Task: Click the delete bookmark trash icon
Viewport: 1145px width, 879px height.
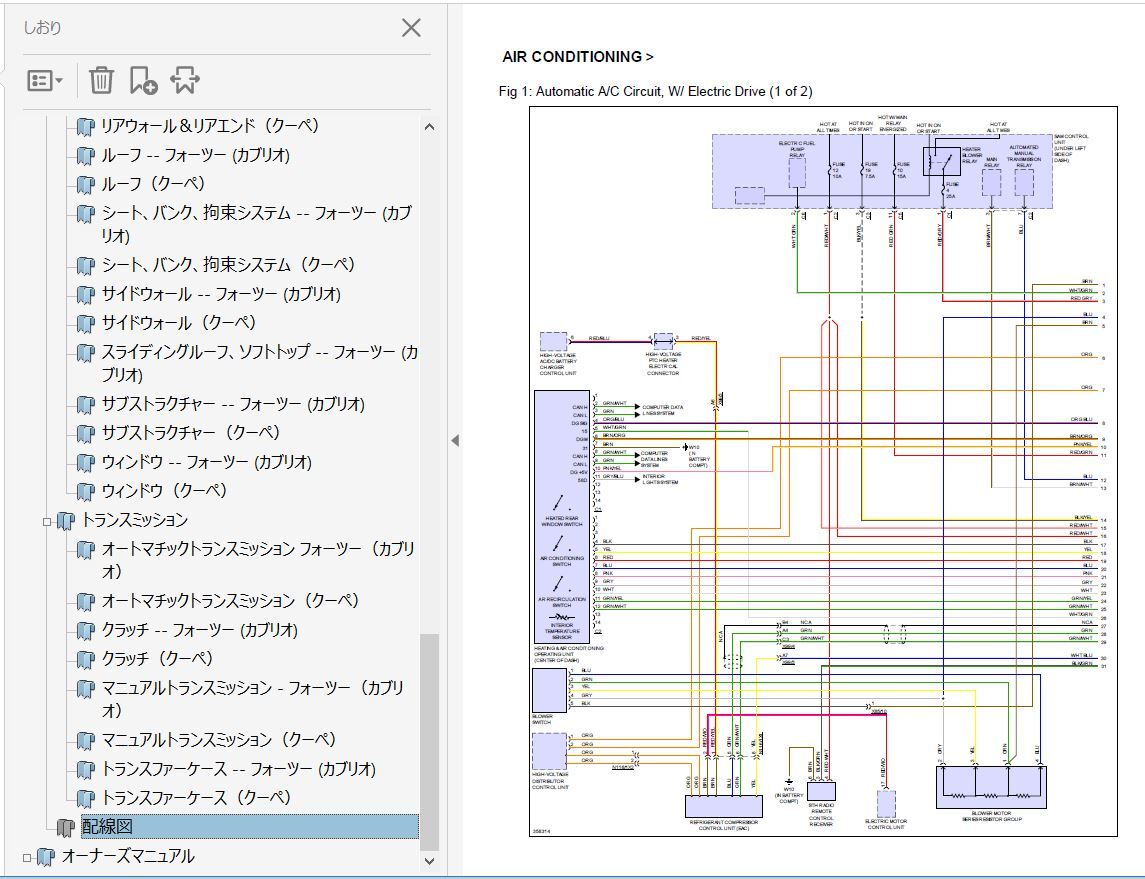Action: point(101,81)
